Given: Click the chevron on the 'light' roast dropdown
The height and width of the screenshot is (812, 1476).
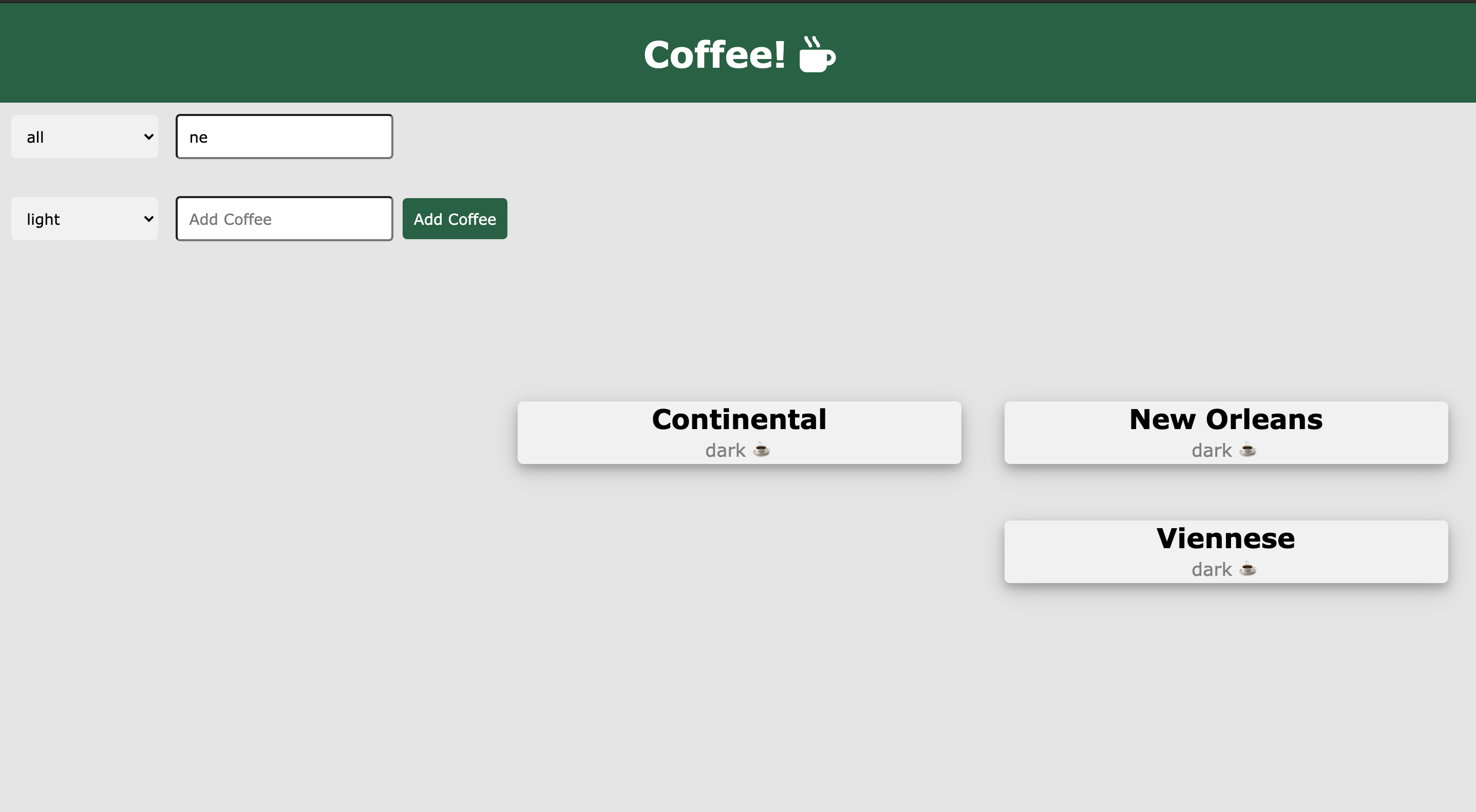Looking at the screenshot, I should [148, 218].
